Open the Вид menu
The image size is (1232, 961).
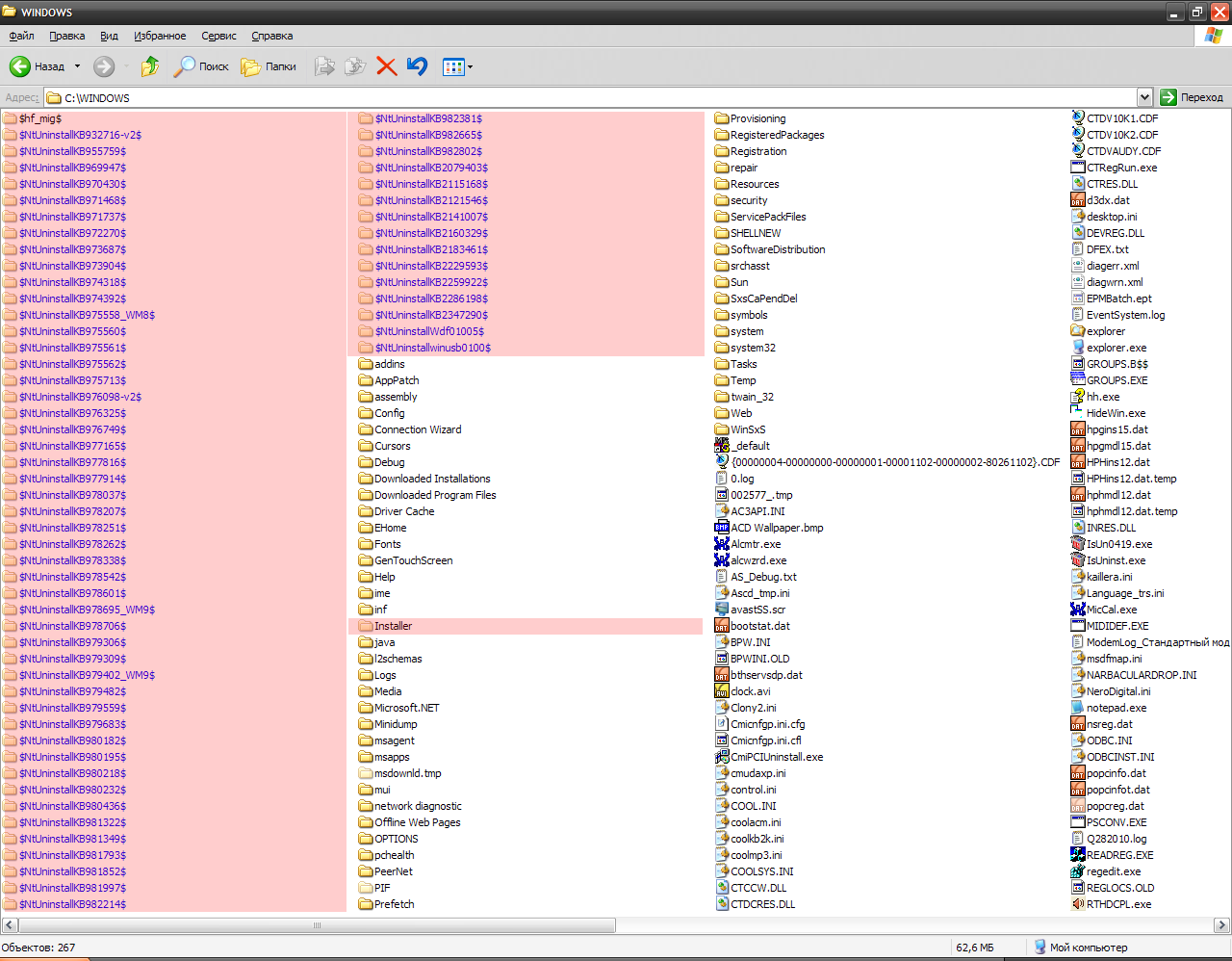click(x=109, y=36)
